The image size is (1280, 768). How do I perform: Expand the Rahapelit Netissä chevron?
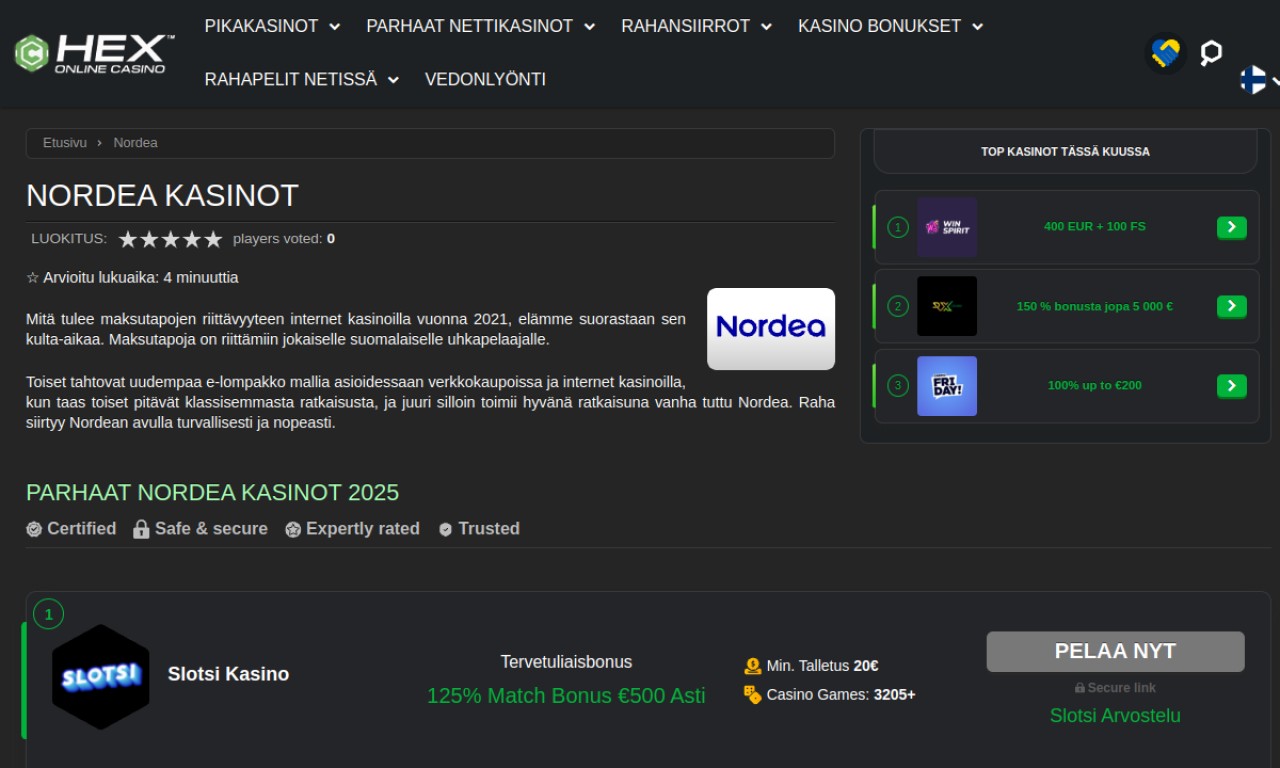pos(393,80)
